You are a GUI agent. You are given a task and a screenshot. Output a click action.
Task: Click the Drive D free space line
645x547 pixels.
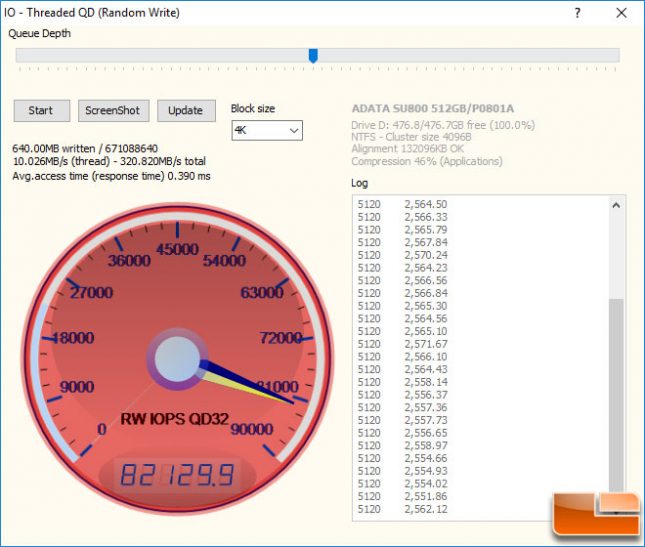[x=443, y=125]
